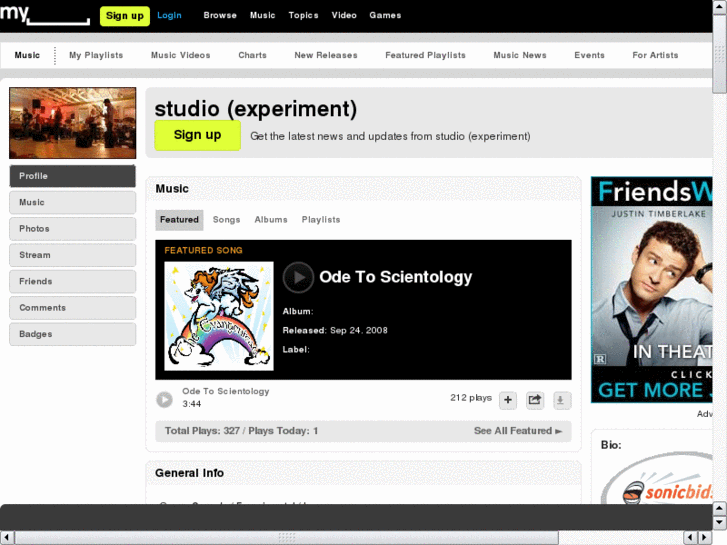Click the rightmost horizontal scroll arrow
Image resolution: width=727 pixels, height=545 pixels.
coord(705,538)
